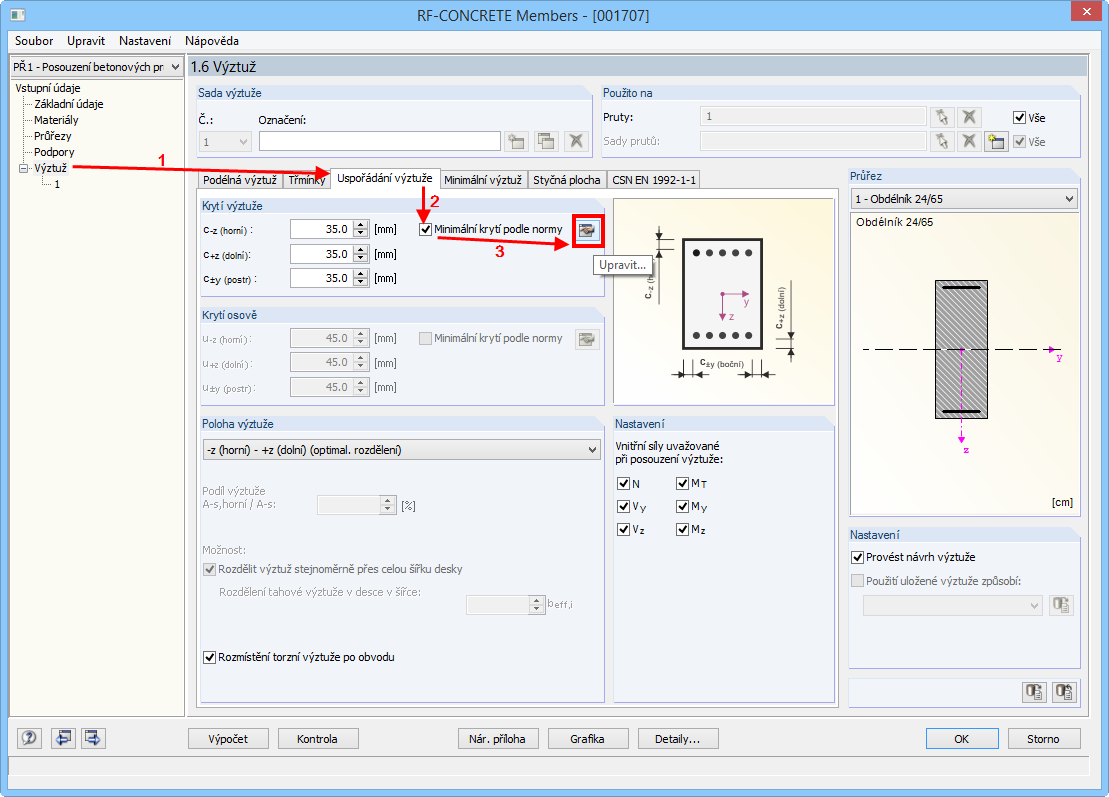Toggle Provést návrh výztuže checkbox
This screenshot has height=797, width=1109.
[857, 557]
